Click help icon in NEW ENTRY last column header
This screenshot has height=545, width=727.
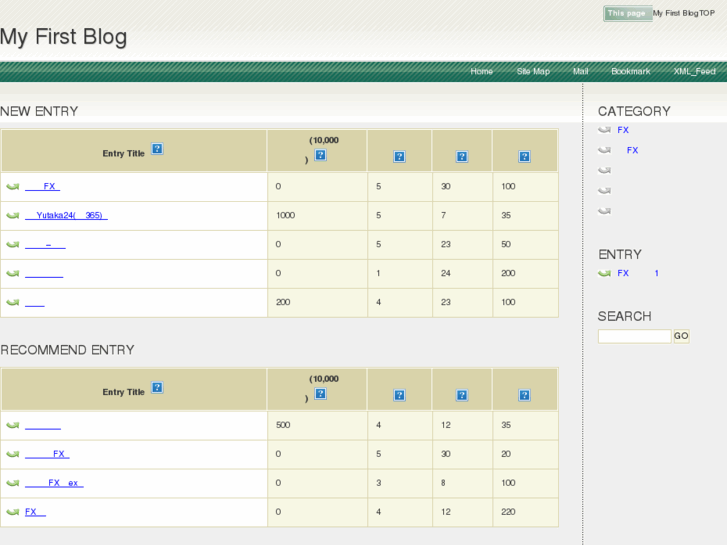tap(524, 156)
